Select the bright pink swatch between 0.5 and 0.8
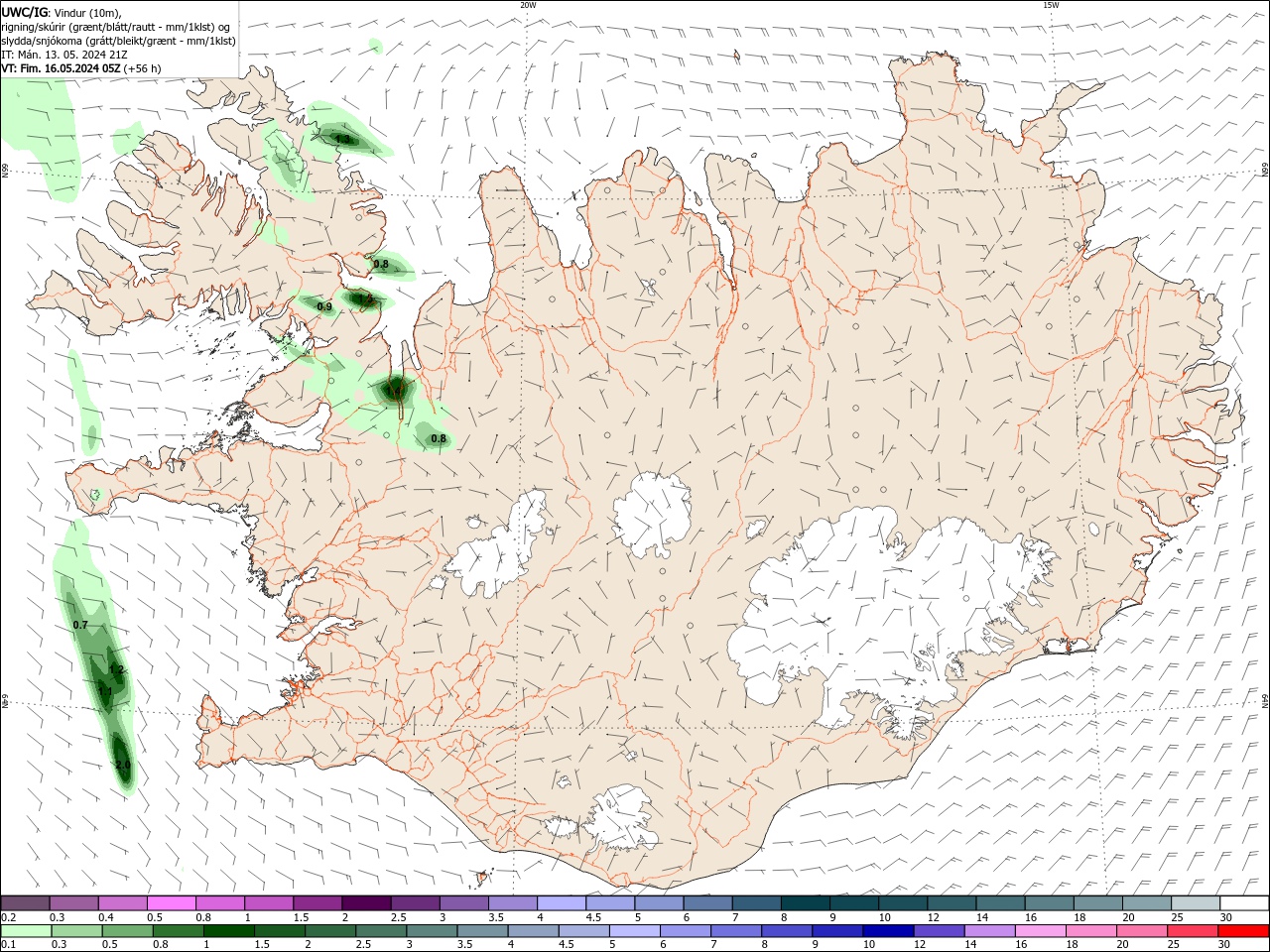Image resolution: width=1270 pixels, height=952 pixels. [172, 903]
